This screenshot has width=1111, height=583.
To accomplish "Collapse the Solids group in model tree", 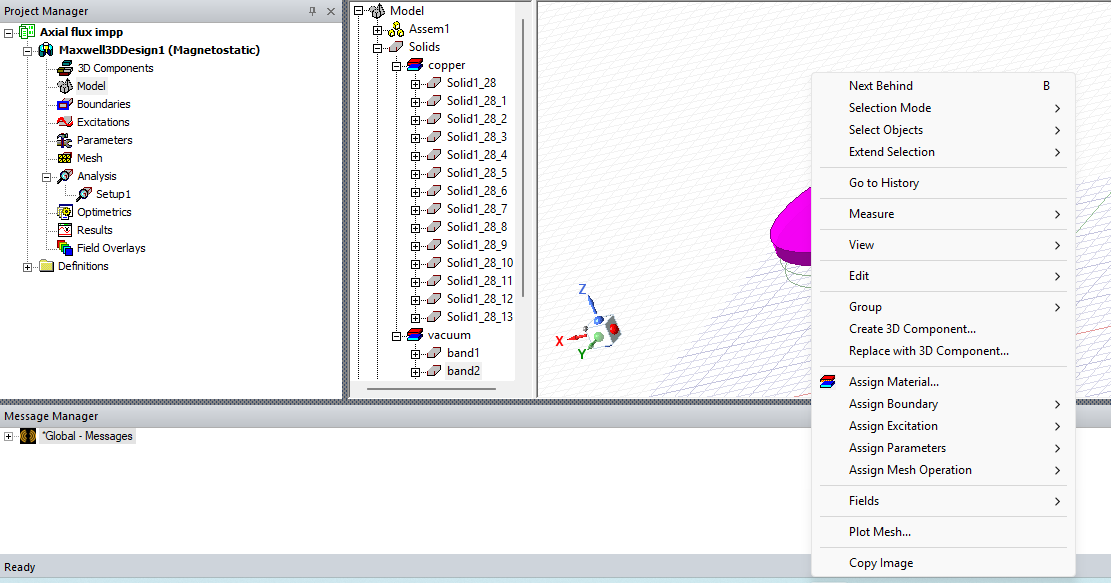I will pos(378,47).
